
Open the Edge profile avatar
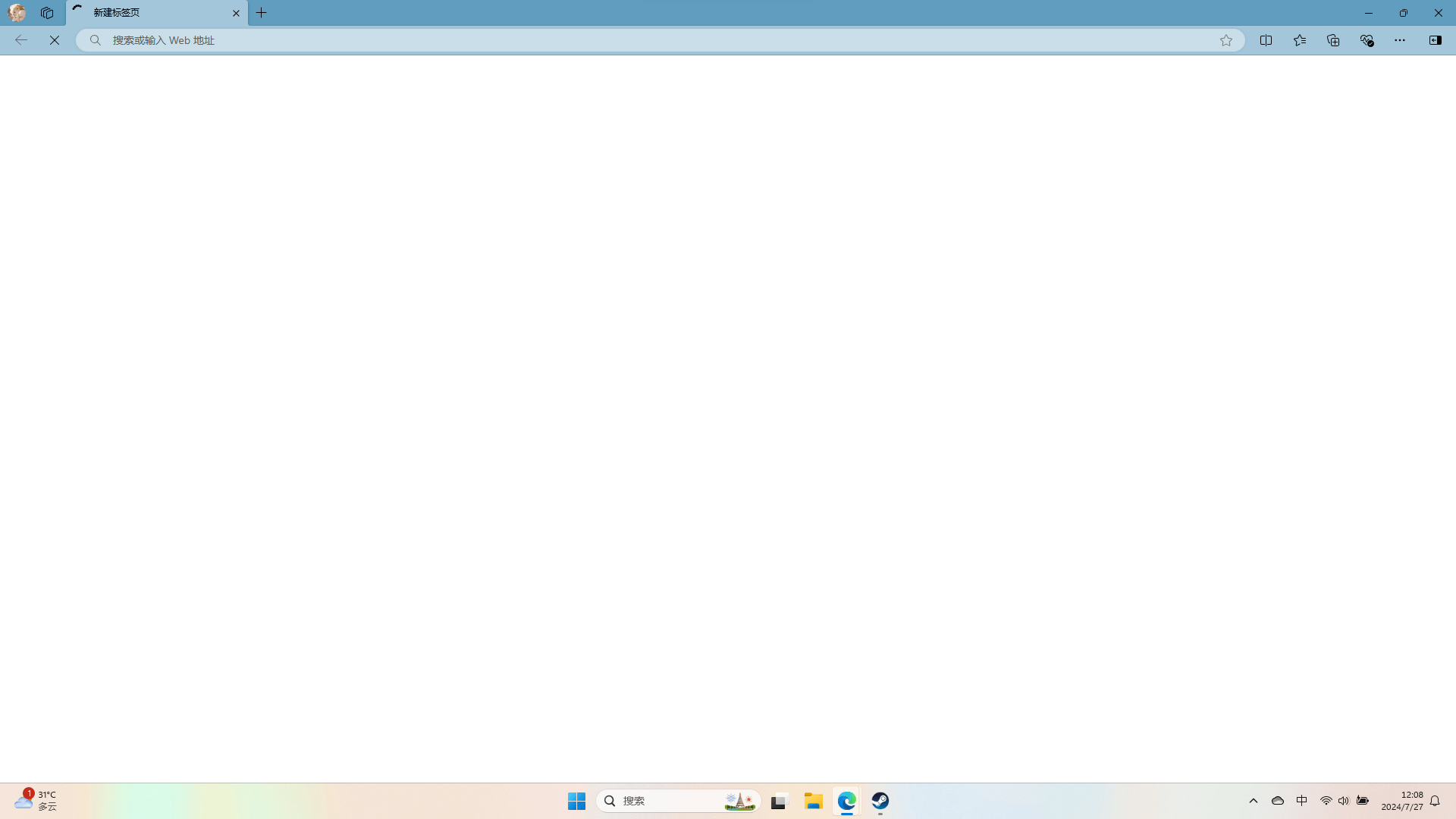pyautogui.click(x=17, y=13)
